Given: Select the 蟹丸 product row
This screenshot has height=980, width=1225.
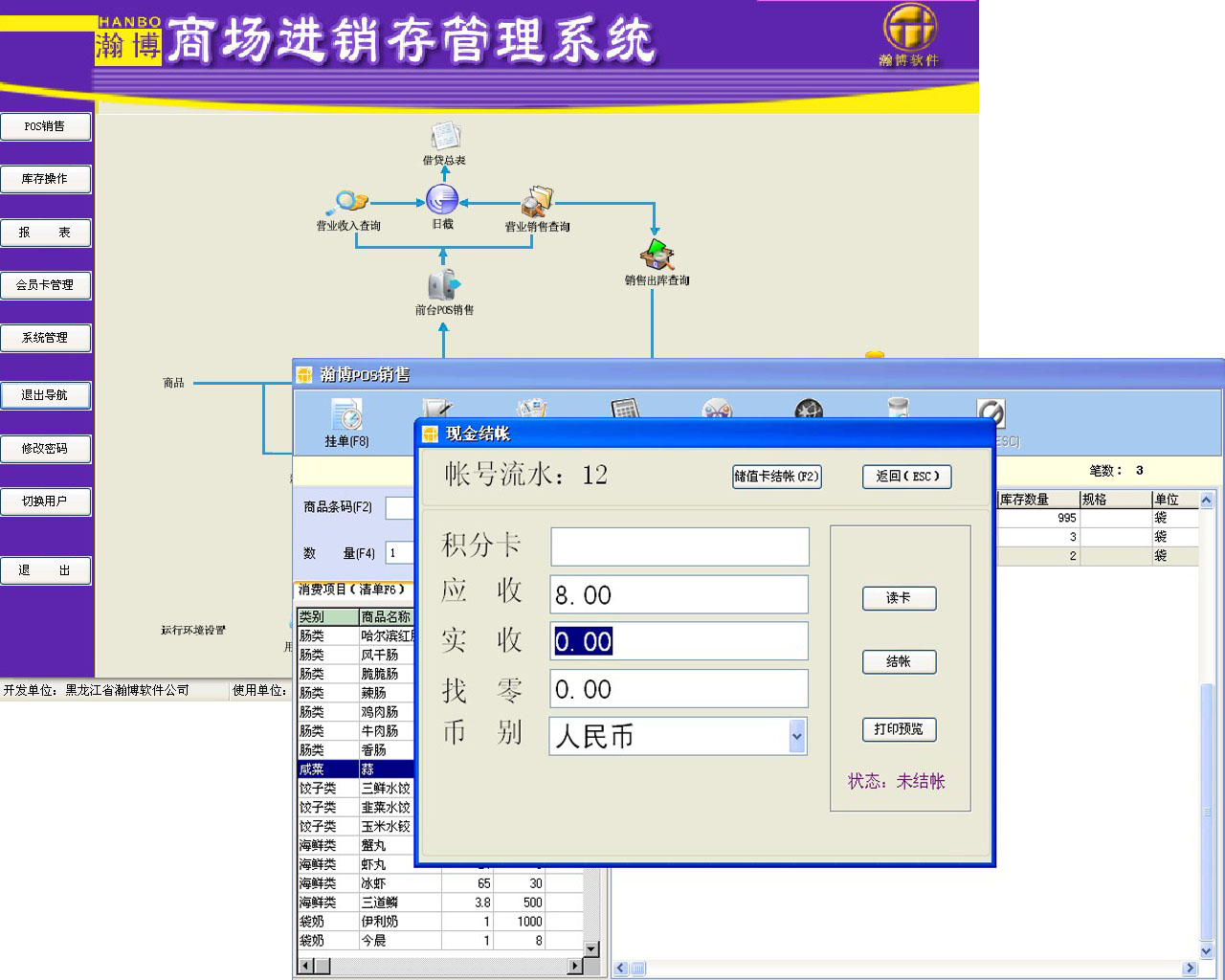Looking at the screenshot, I should click(x=355, y=845).
